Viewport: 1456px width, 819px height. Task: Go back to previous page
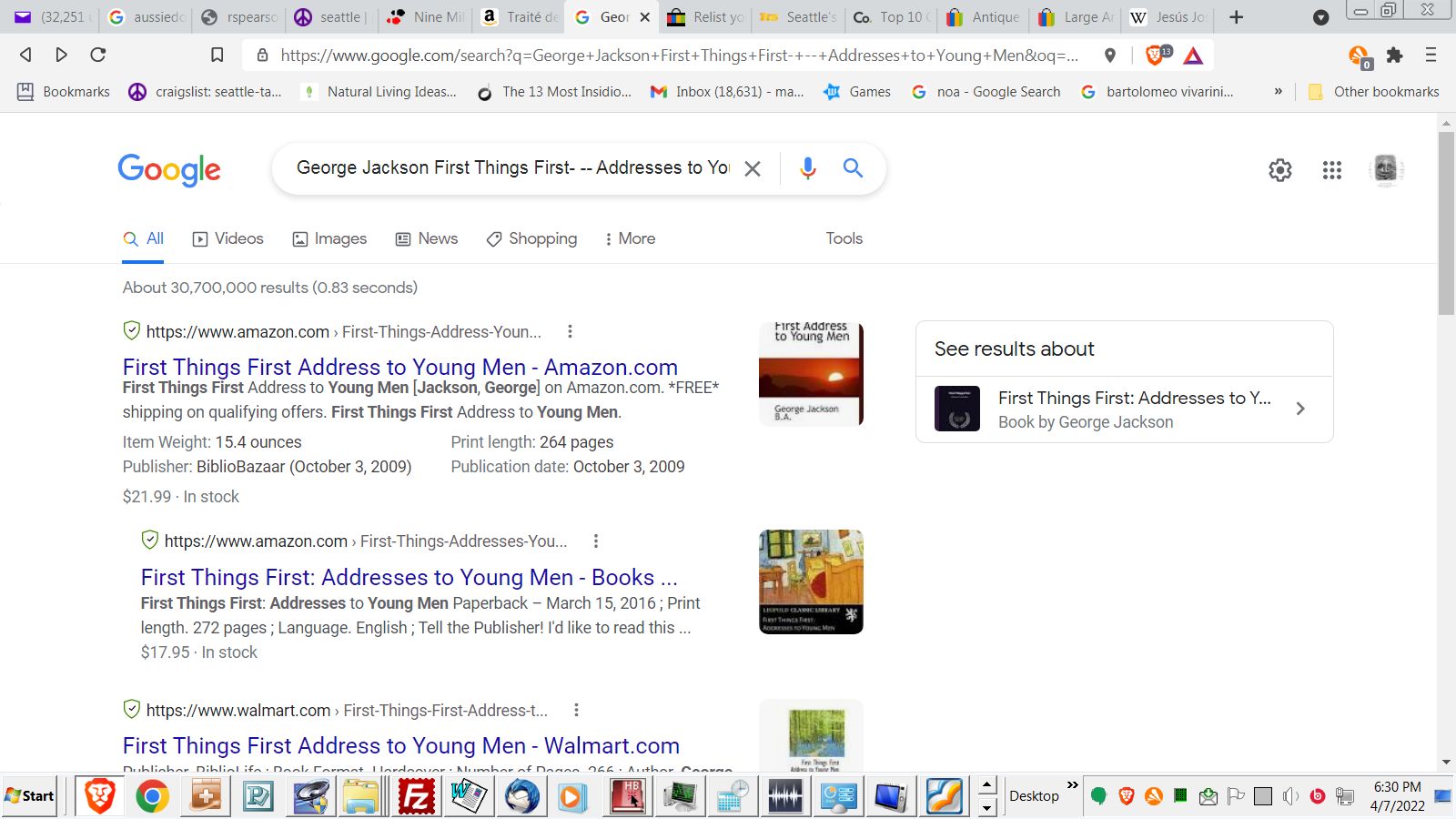pyautogui.click(x=25, y=55)
